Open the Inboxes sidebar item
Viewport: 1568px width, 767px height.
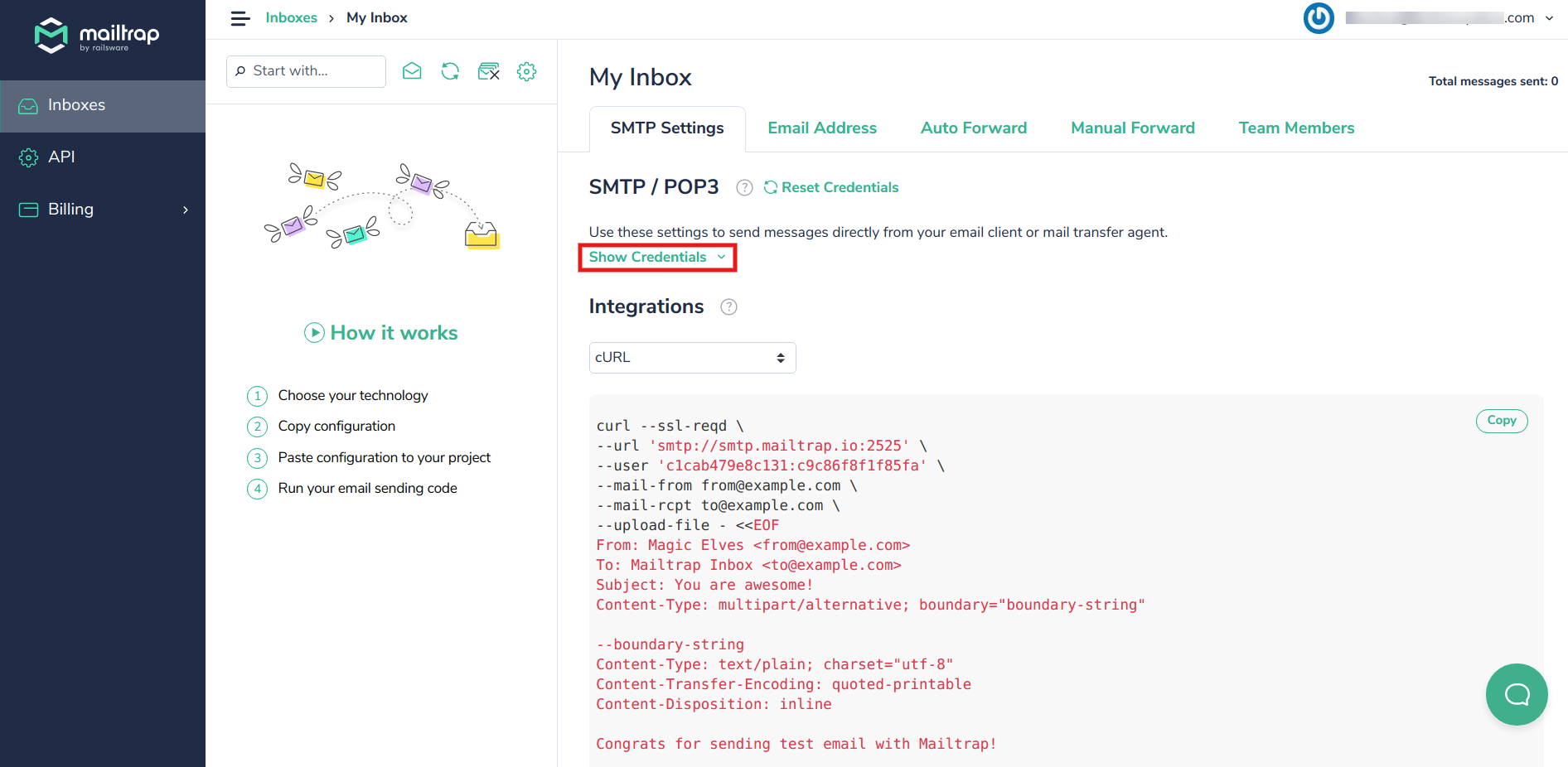(x=103, y=106)
